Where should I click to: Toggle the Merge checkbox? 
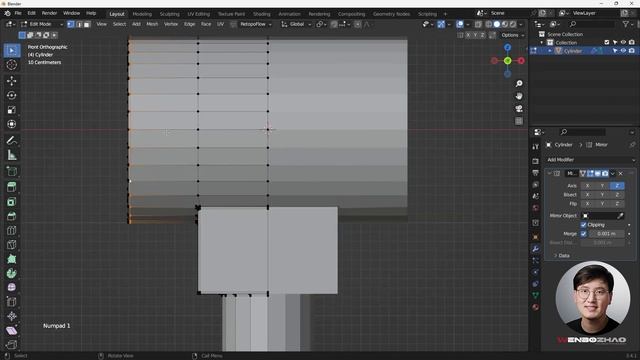(584, 234)
